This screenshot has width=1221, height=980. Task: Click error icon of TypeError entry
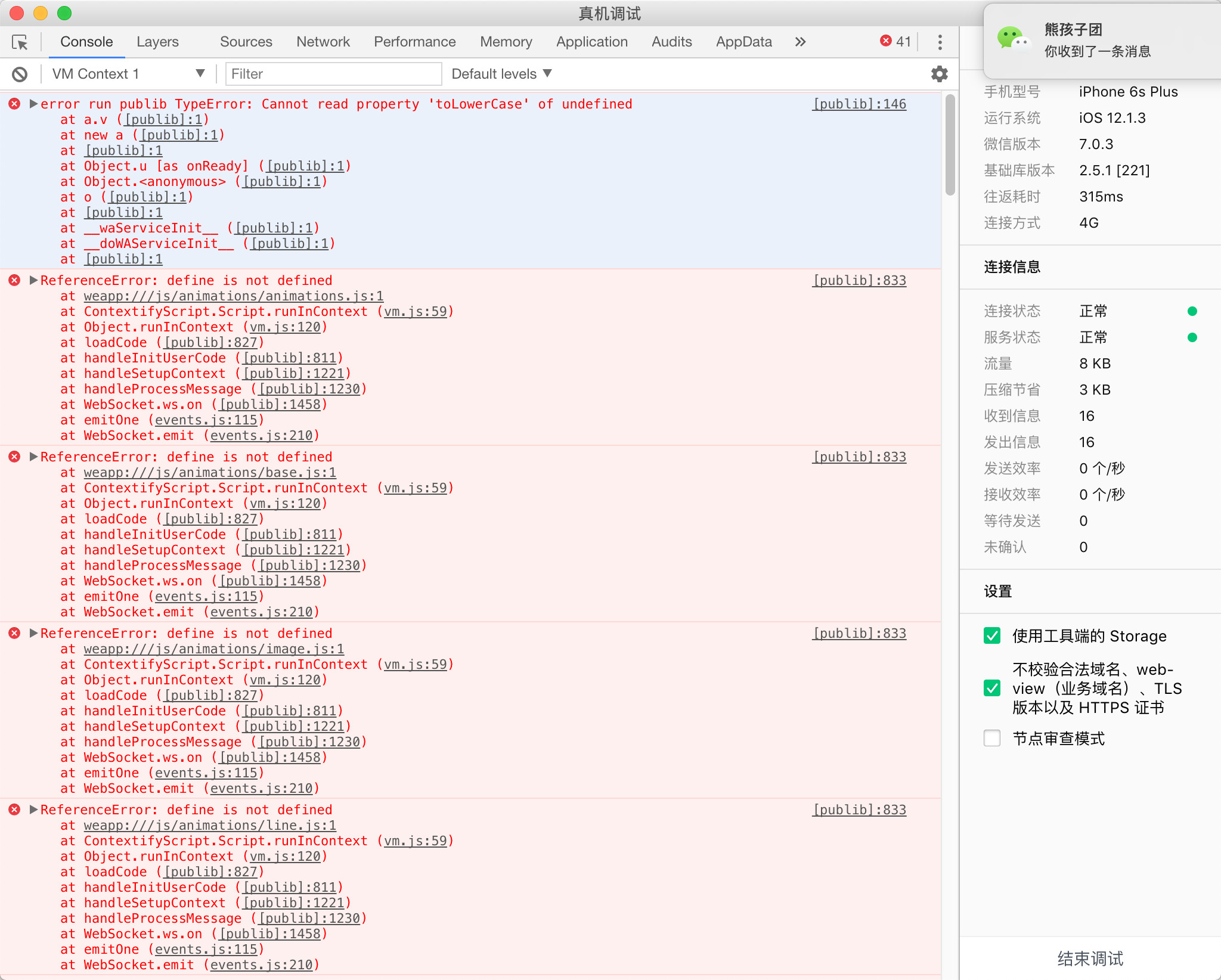pos(14,104)
